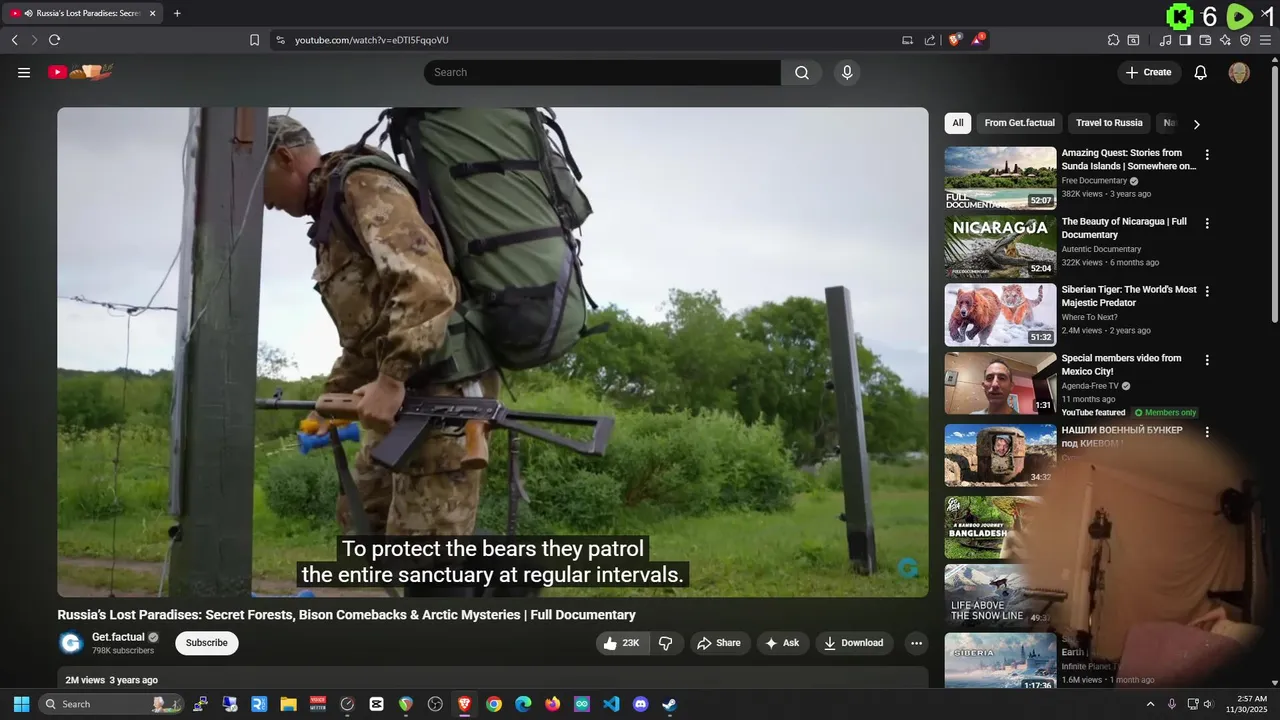The image size is (1280, 720).
Task: Open the playlist music note icon
Action: pyautogui.click(x=1165, y=40)
